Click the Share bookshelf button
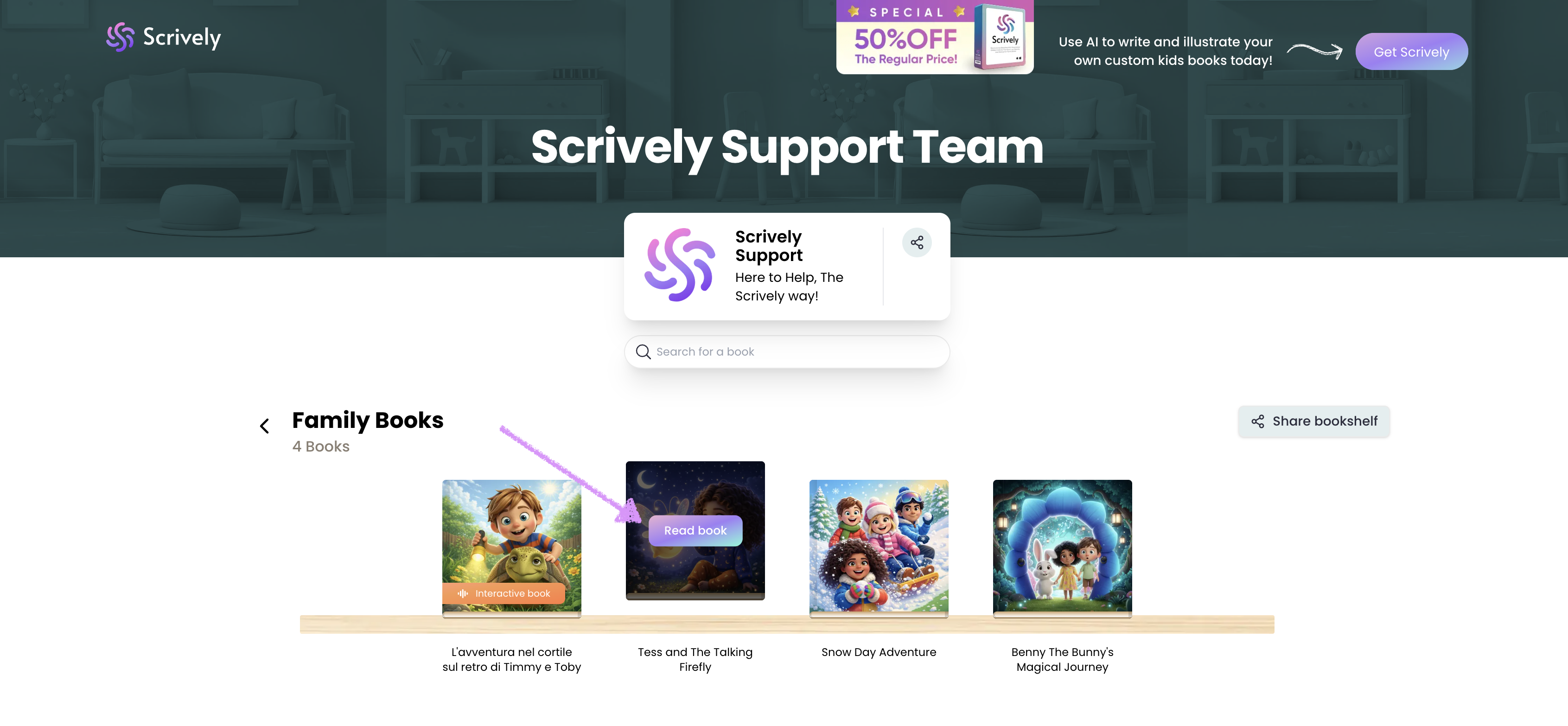Image resolution: width=1568 pixels, height=726 pixels. [x=1313, y=421]
